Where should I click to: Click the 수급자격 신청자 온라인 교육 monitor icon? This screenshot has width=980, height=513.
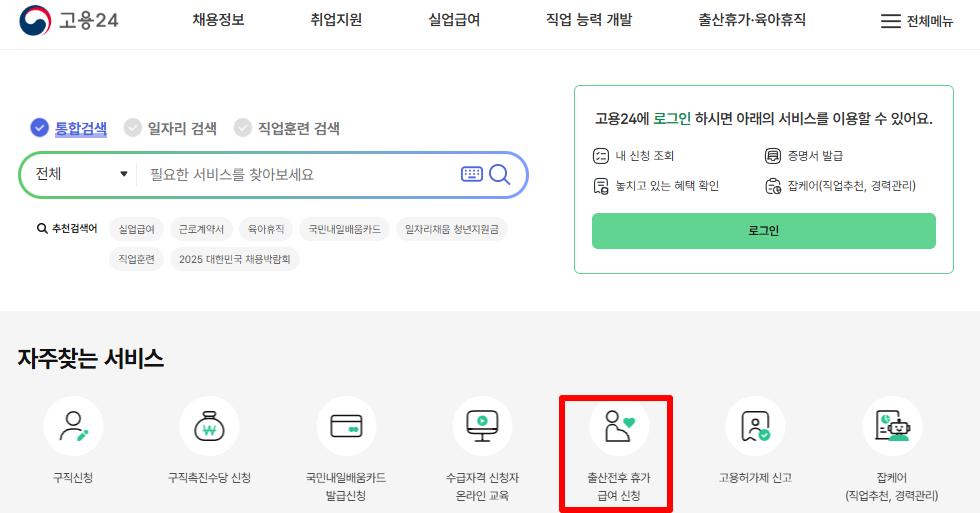(482, 426)
